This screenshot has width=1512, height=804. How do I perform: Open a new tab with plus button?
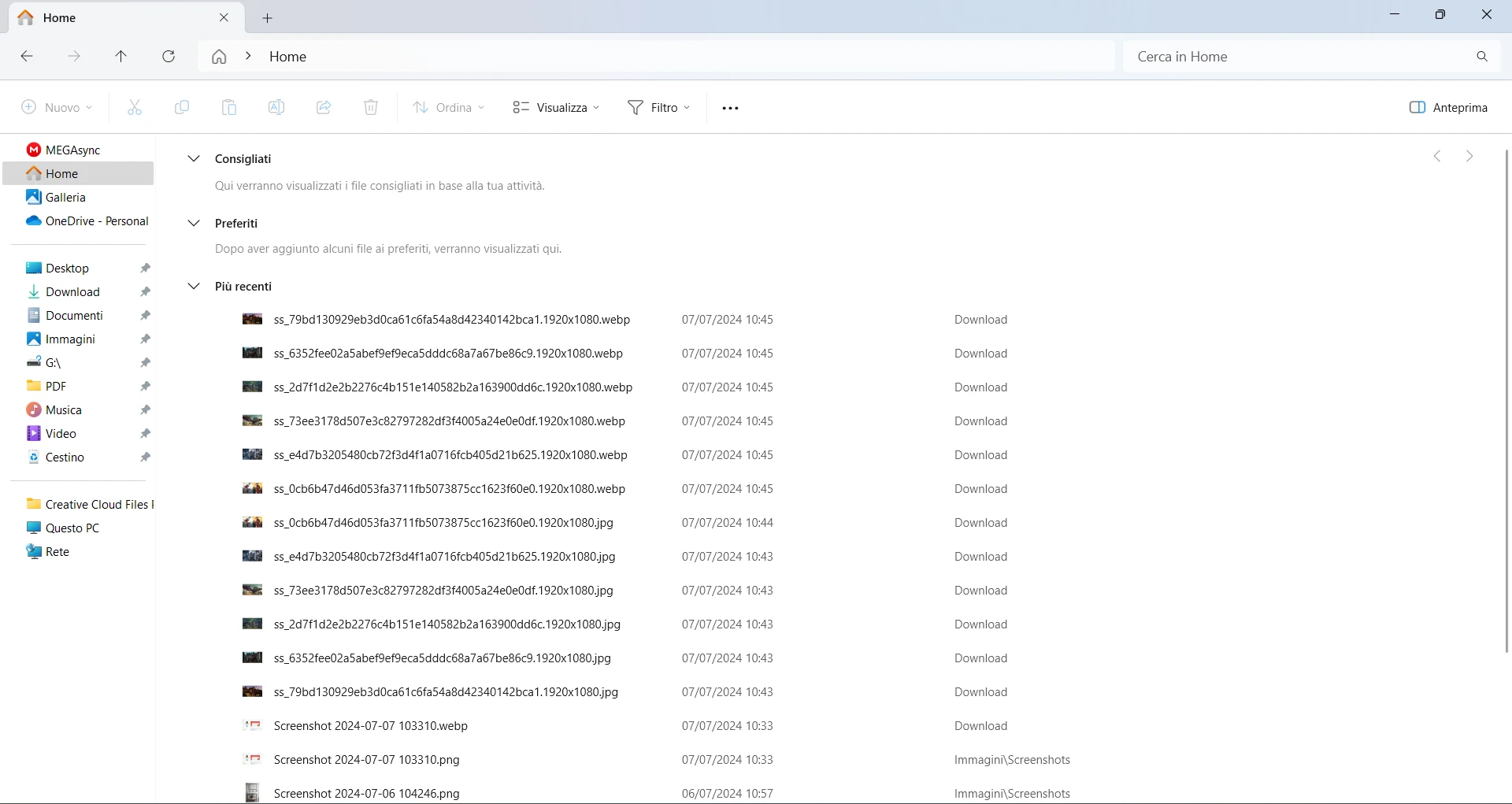click(268, 18)
